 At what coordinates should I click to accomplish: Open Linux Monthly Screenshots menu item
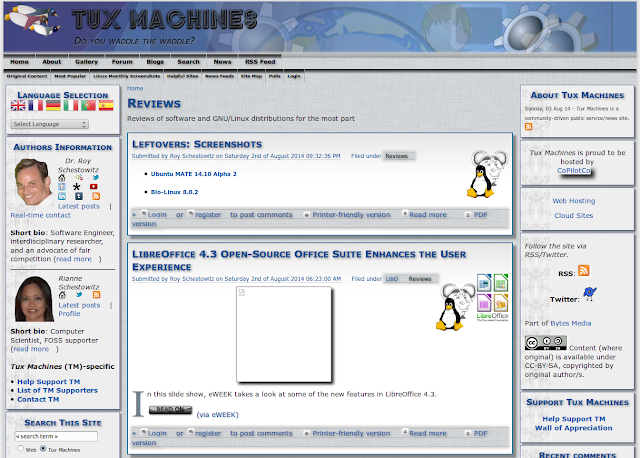pyautogui.click(x=127, y=76)
